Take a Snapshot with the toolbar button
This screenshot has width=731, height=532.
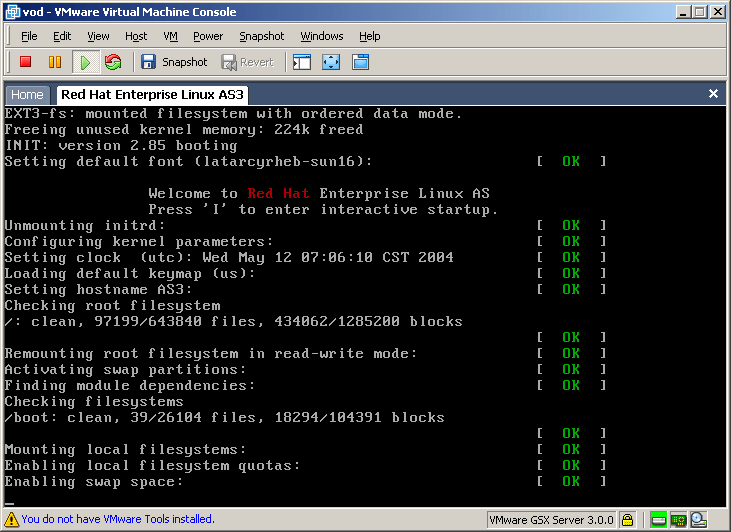(174, 62)
